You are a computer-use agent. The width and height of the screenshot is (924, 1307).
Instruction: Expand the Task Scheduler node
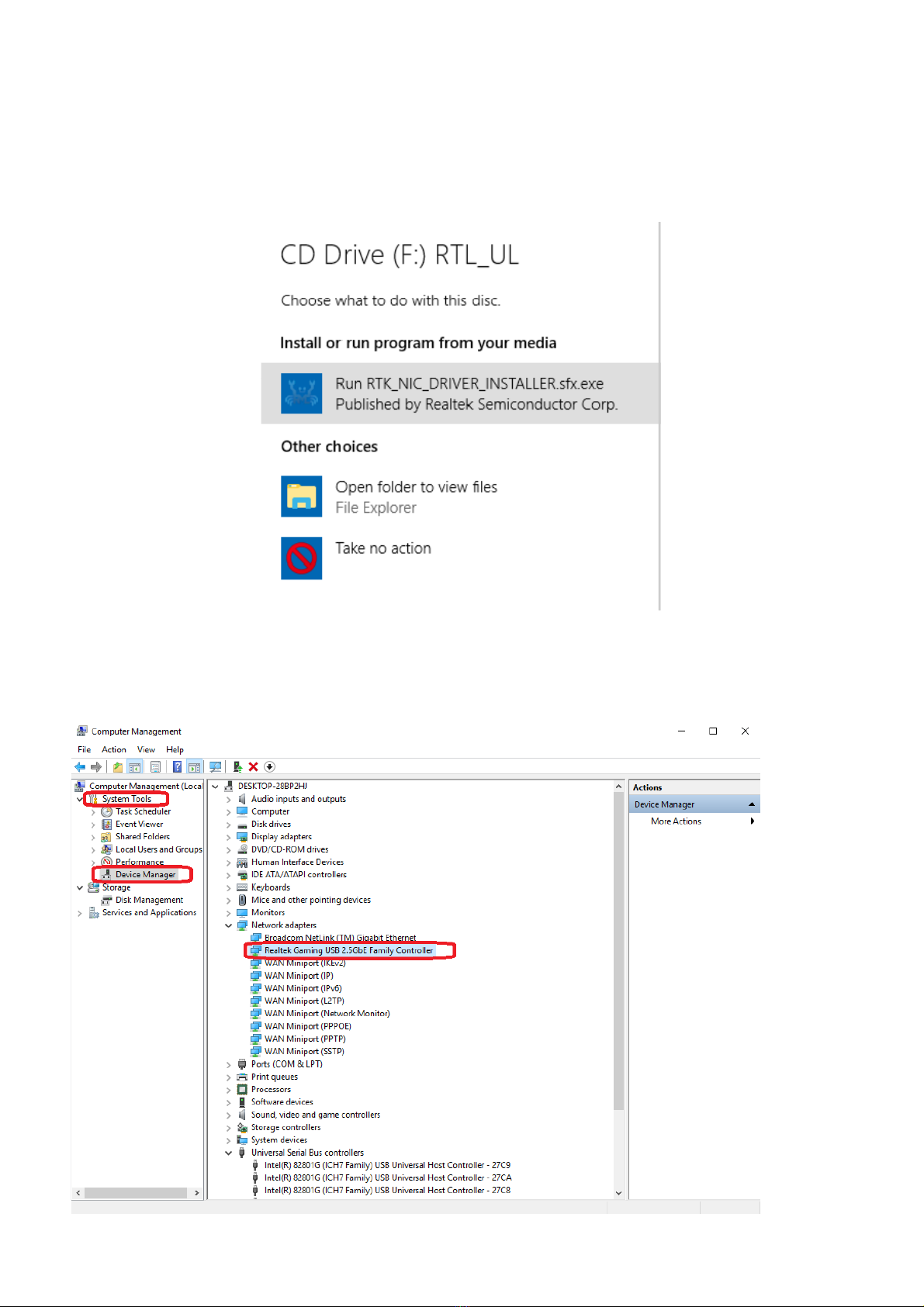tap(93, 812)
